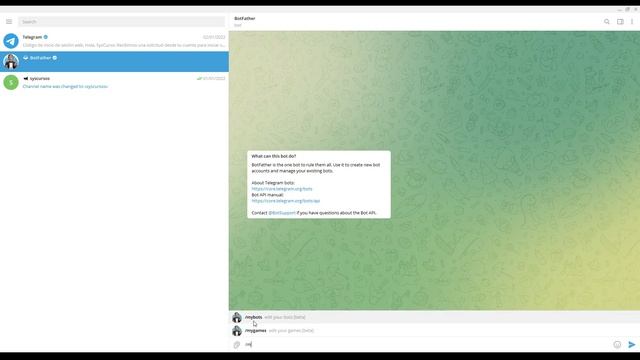Open BotFather profile from header name
This screenshot has width=640, height=360.
click(x=244, y=18)
